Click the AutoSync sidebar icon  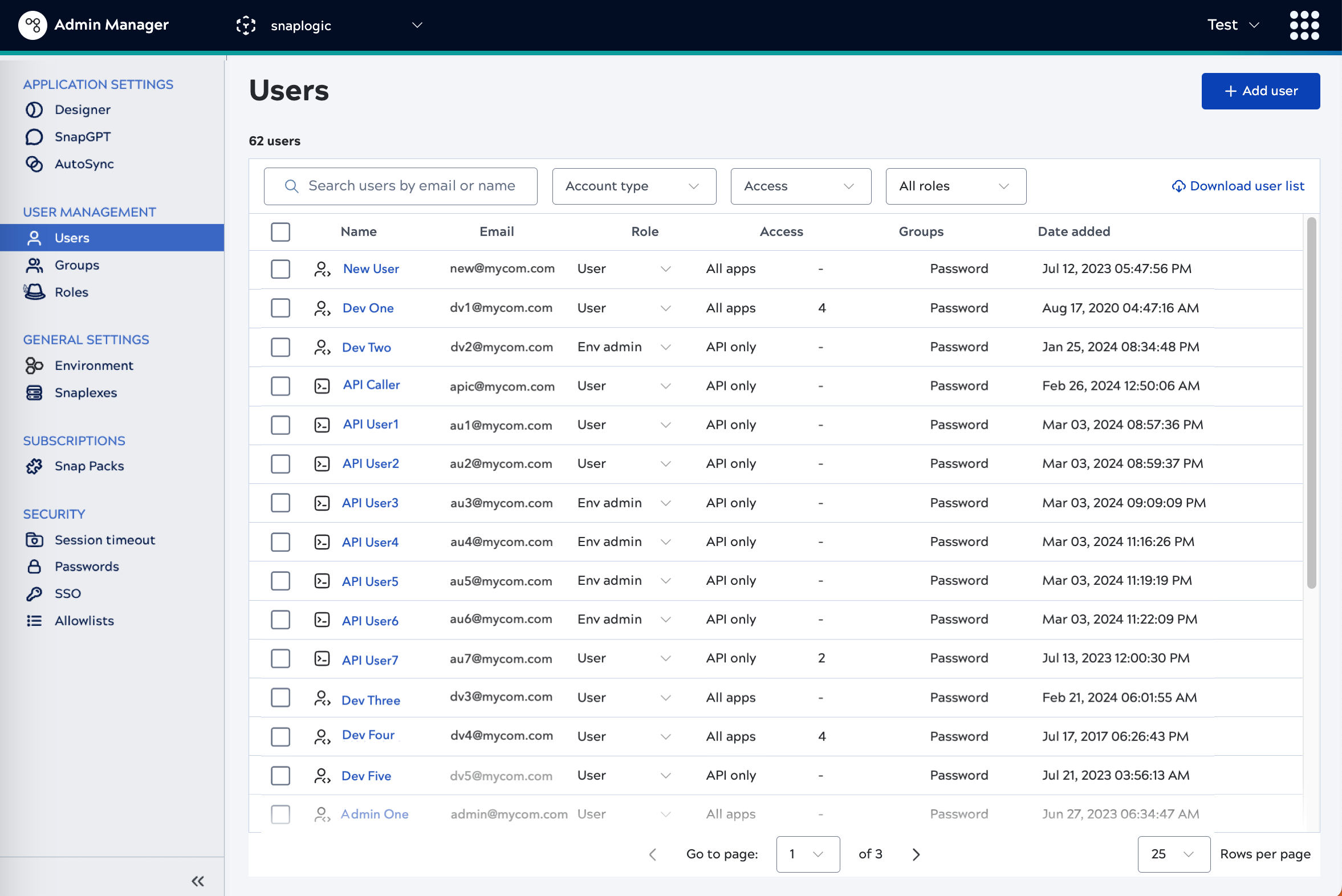click(34, 164)
